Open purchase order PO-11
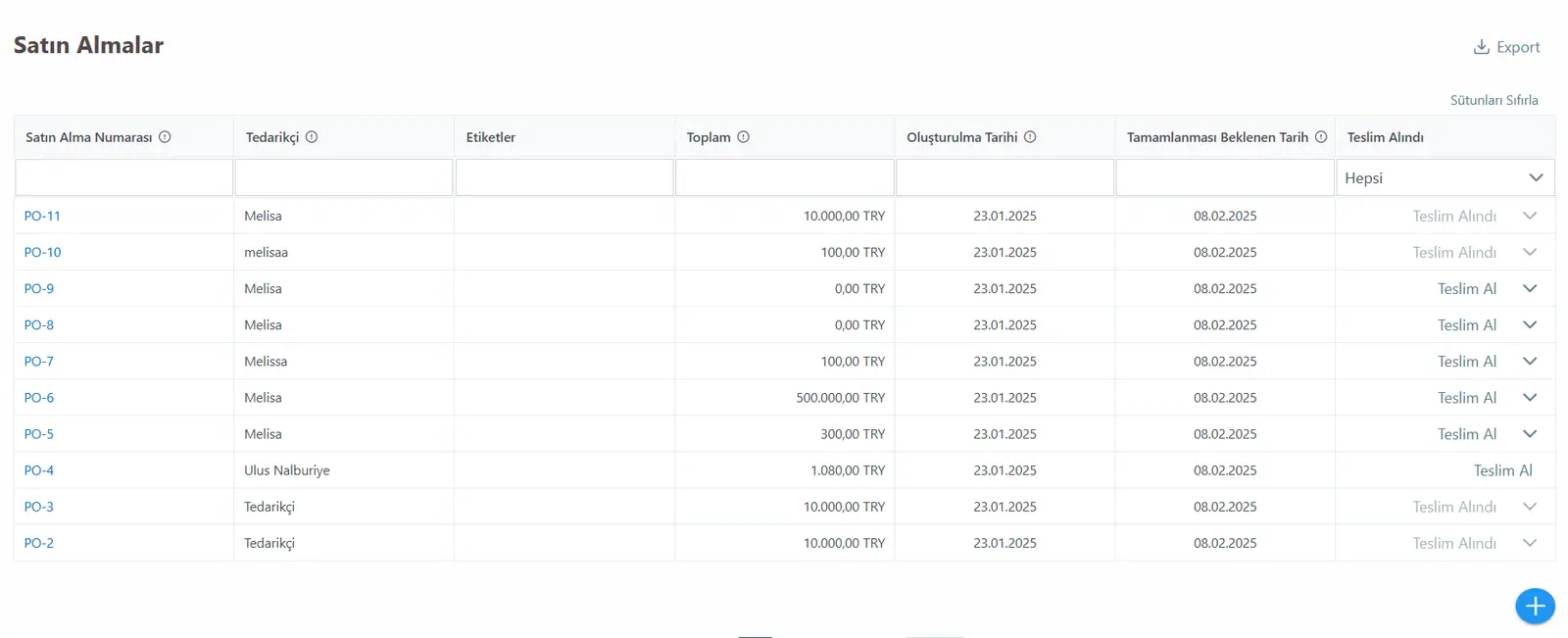This screenshot has height=638, width=1568. click(x=42, y=216)
